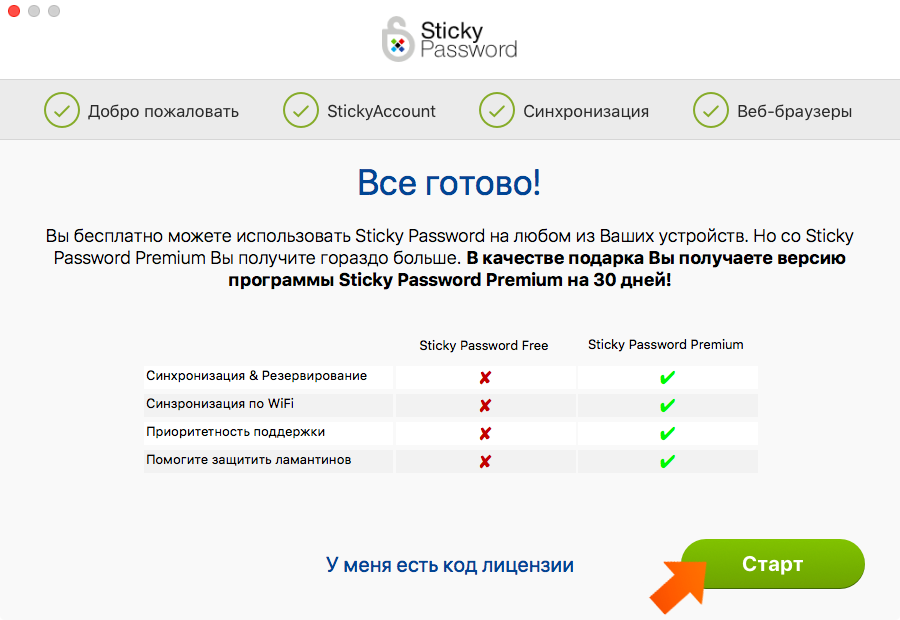
Task: Select the Веб-браузеры step checkmark circle
Action: [711, 110]
